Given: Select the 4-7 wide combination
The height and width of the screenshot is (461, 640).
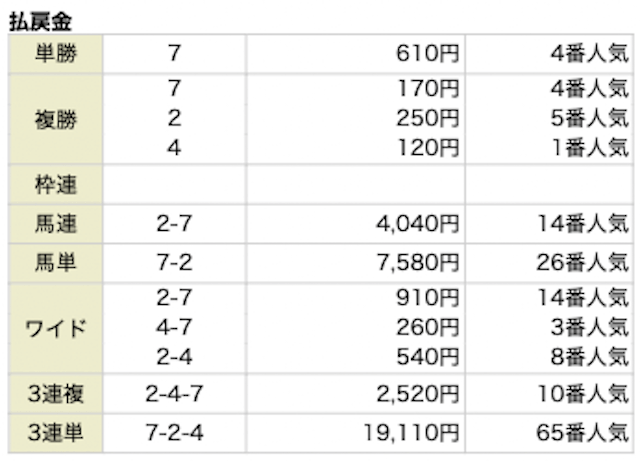Looking at the screenshot, I should click(x=174, y=327).
